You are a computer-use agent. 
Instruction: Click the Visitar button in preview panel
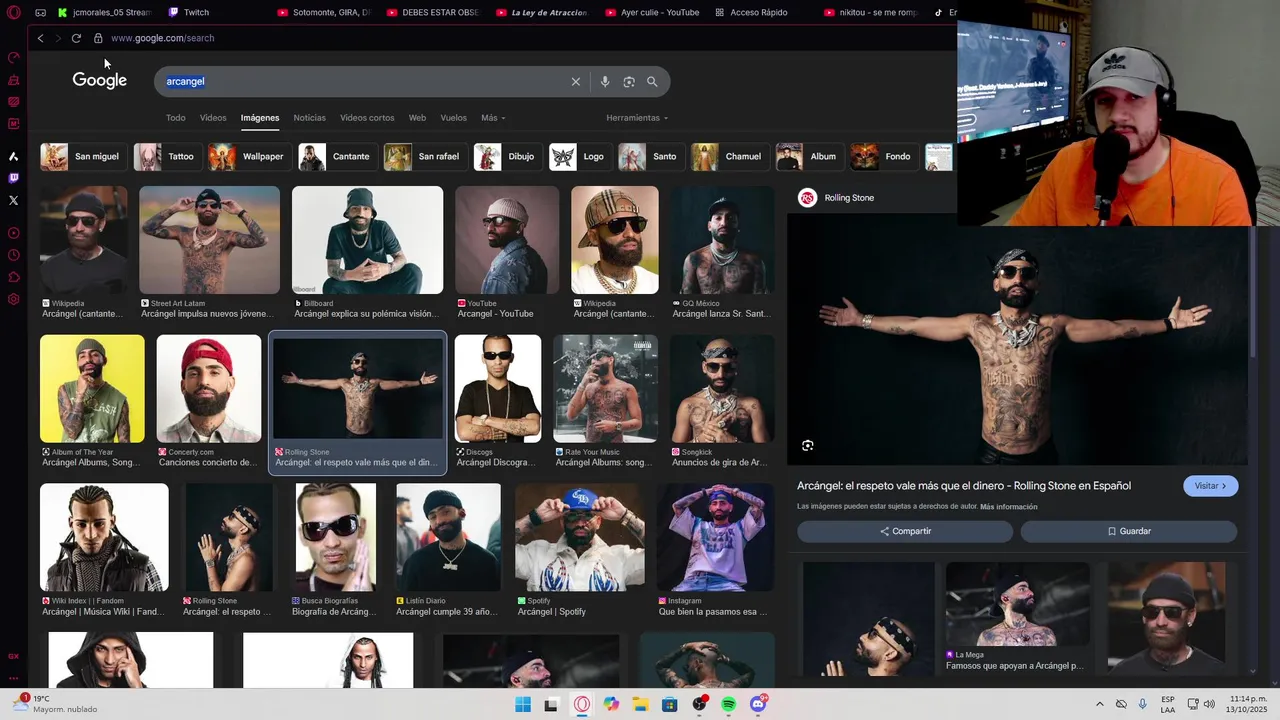(x=1211, y=486)
